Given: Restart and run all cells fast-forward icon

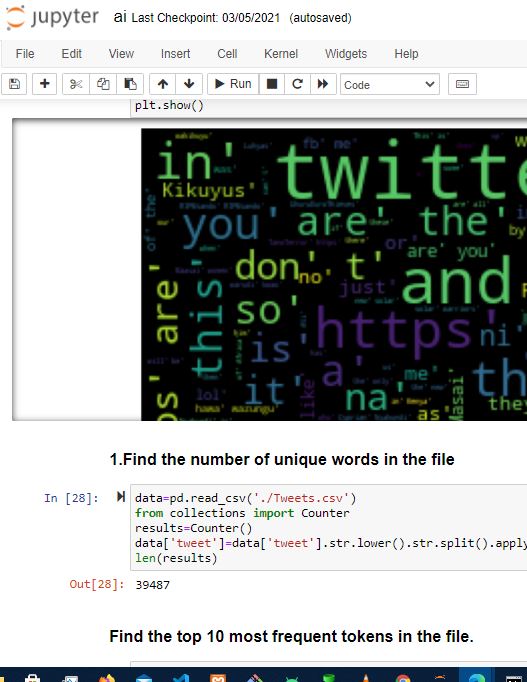Looking at the screenshot, I should (x=323, y=84).
